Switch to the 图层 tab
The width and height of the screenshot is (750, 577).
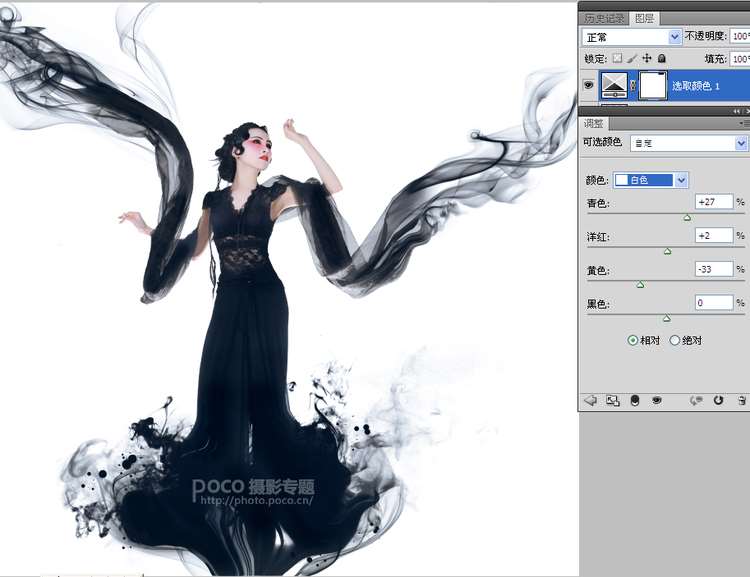pos(645,17)
